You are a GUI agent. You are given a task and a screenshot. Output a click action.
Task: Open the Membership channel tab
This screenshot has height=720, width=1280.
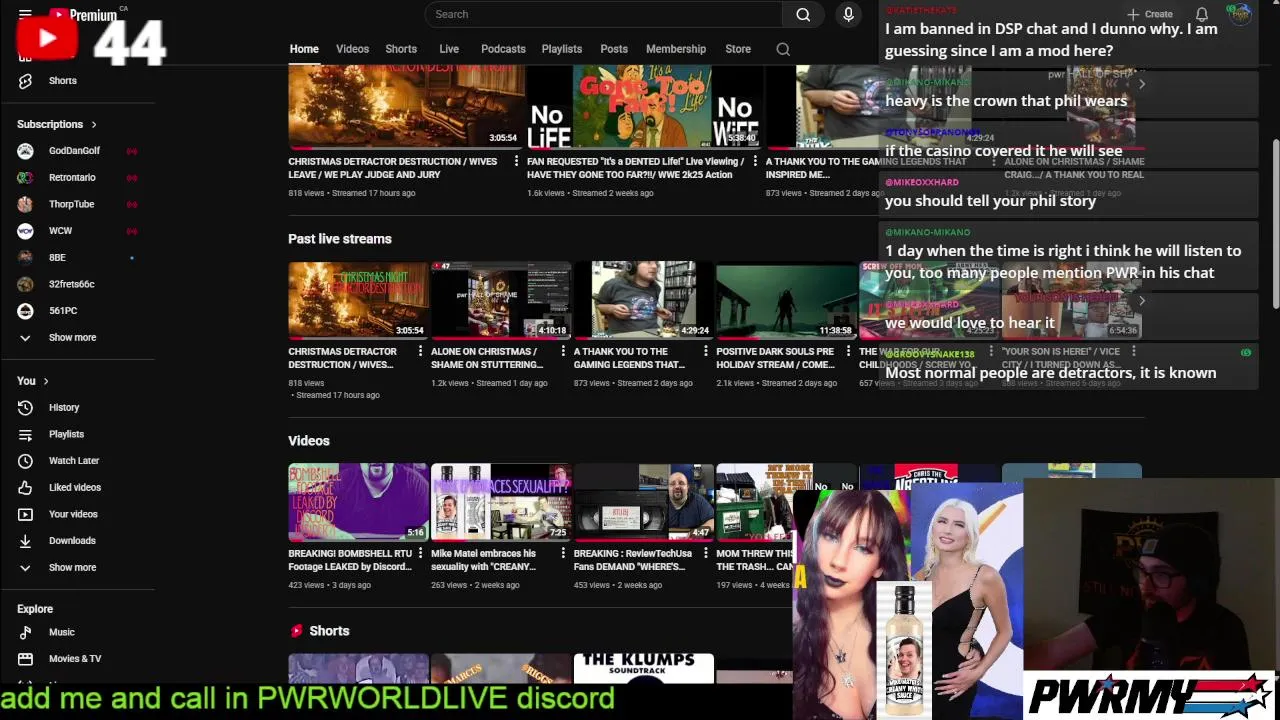coord(676,49)
